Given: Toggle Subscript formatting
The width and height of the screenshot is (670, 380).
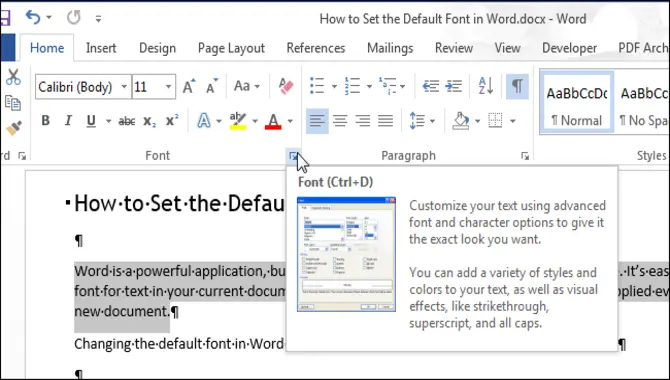Looking at the screenshot, I should tap(149, 122).
